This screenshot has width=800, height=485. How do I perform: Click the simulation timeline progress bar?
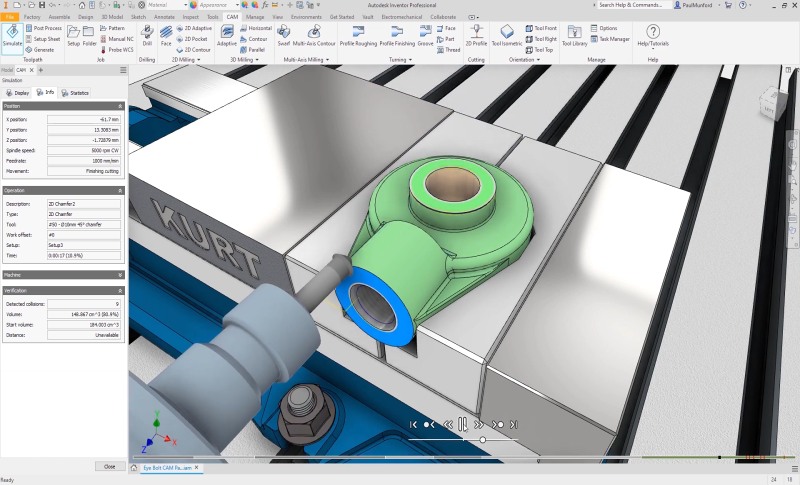coord(462,457)
